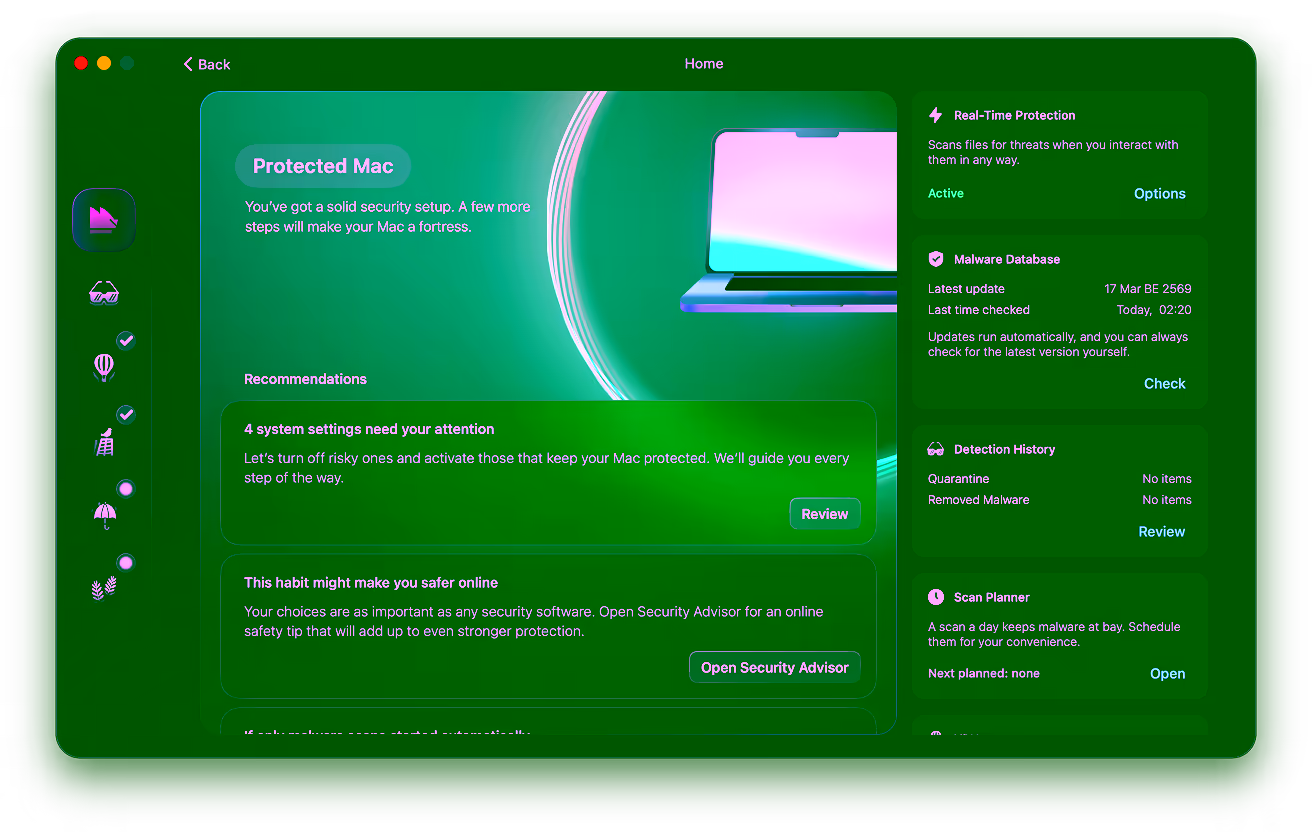Screen dimensions: 1312x832
Task: Open the umbrella sidebar module
Action: [104, 515]
